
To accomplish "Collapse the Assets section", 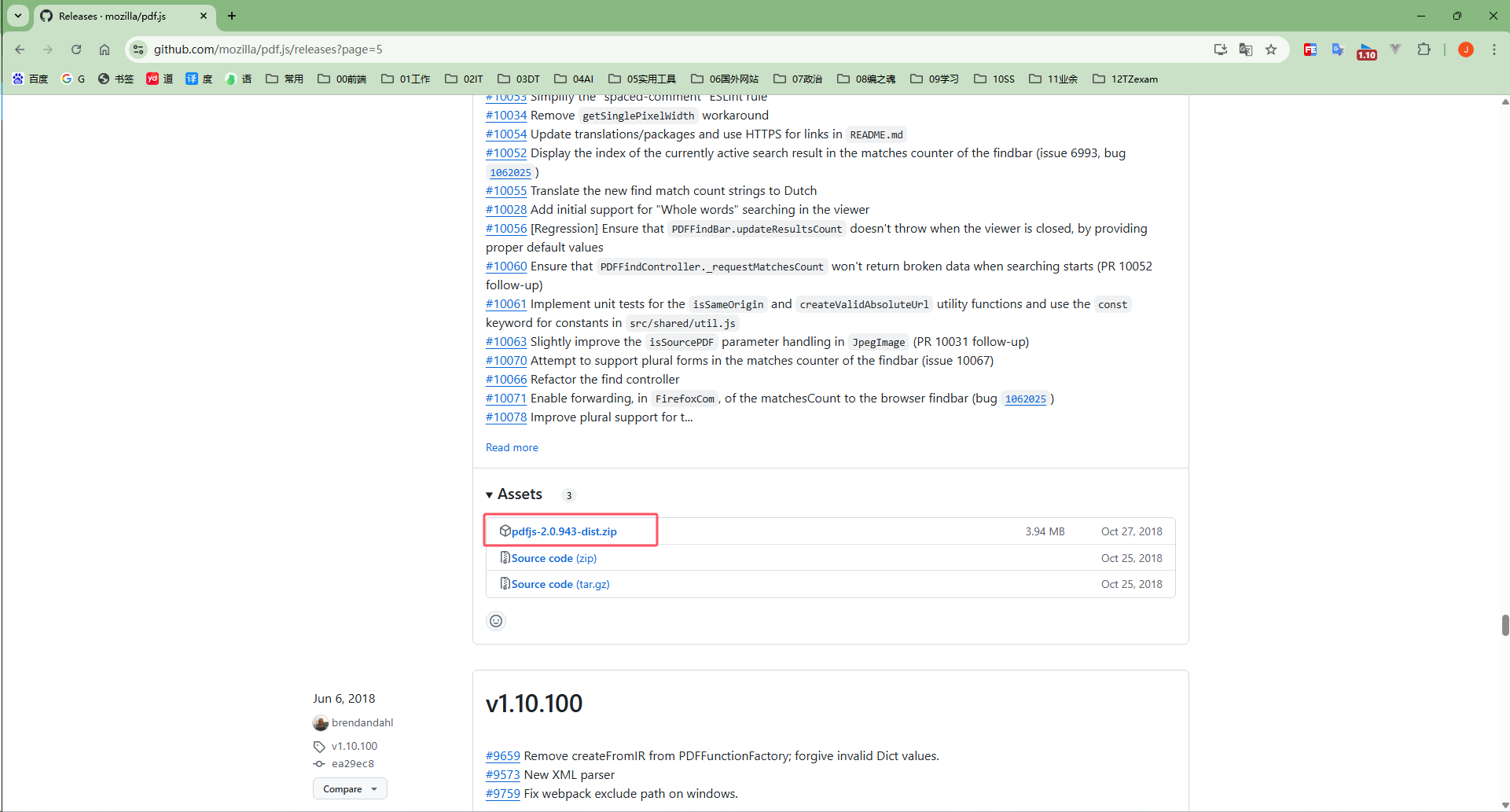I will click(515, 494).
